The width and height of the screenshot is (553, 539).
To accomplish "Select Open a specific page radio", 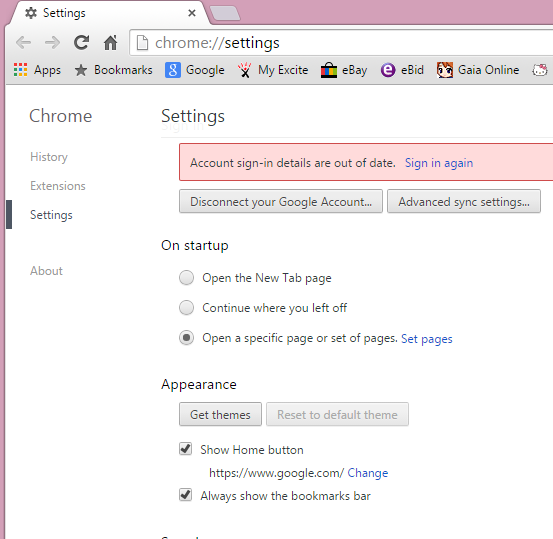I will (x=186, y=338).
